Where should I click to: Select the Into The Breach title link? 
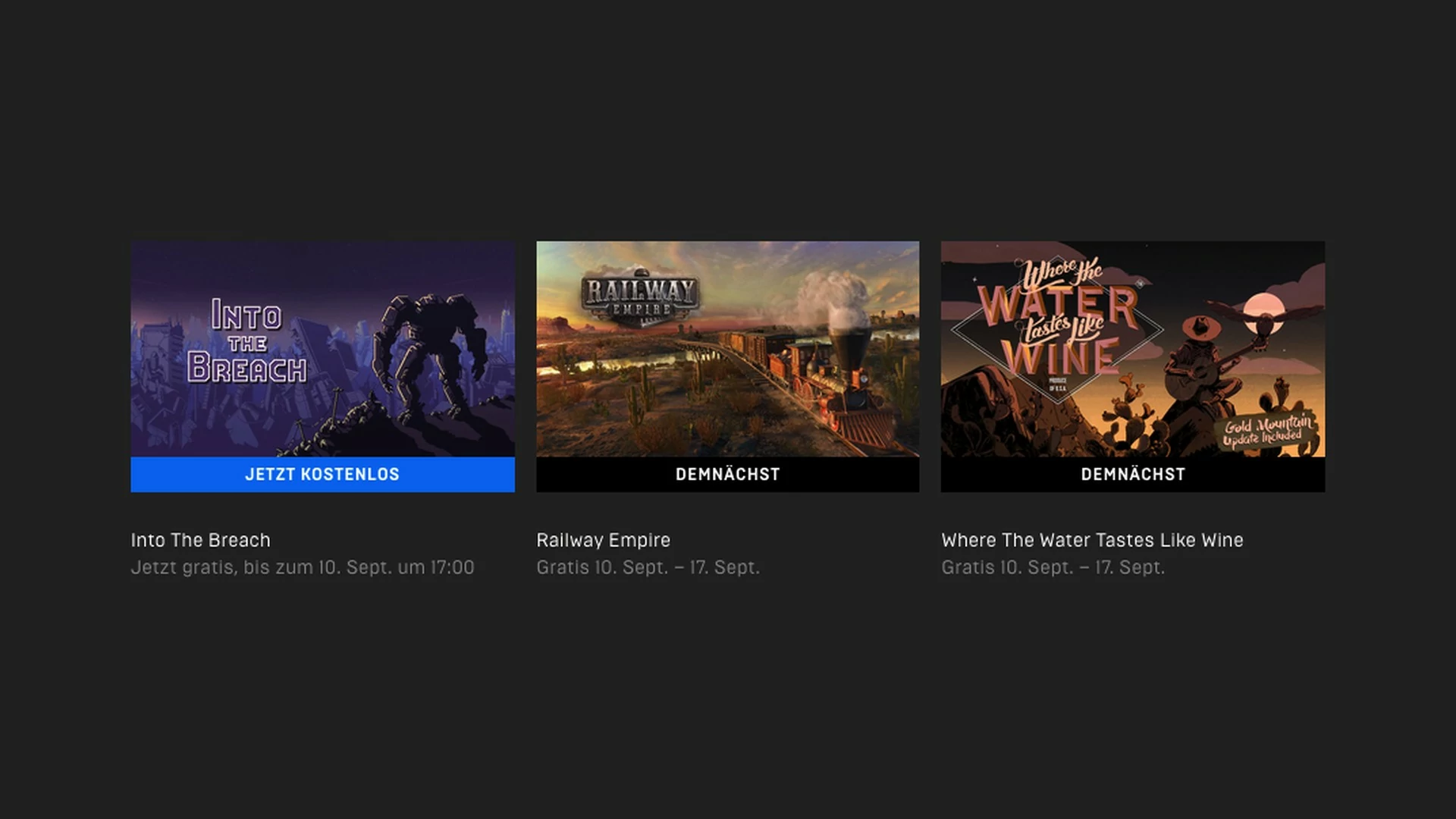(x=200, y=540)
